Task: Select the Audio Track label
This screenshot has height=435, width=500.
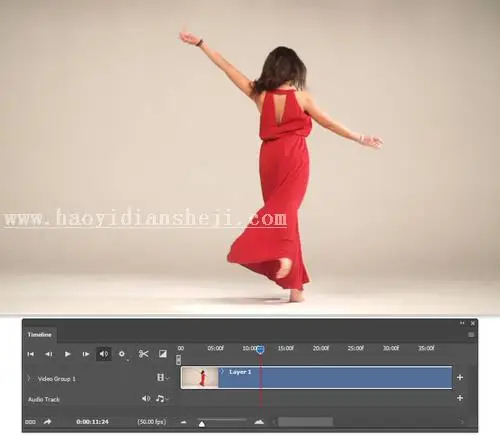Action: tap(44, 399)
